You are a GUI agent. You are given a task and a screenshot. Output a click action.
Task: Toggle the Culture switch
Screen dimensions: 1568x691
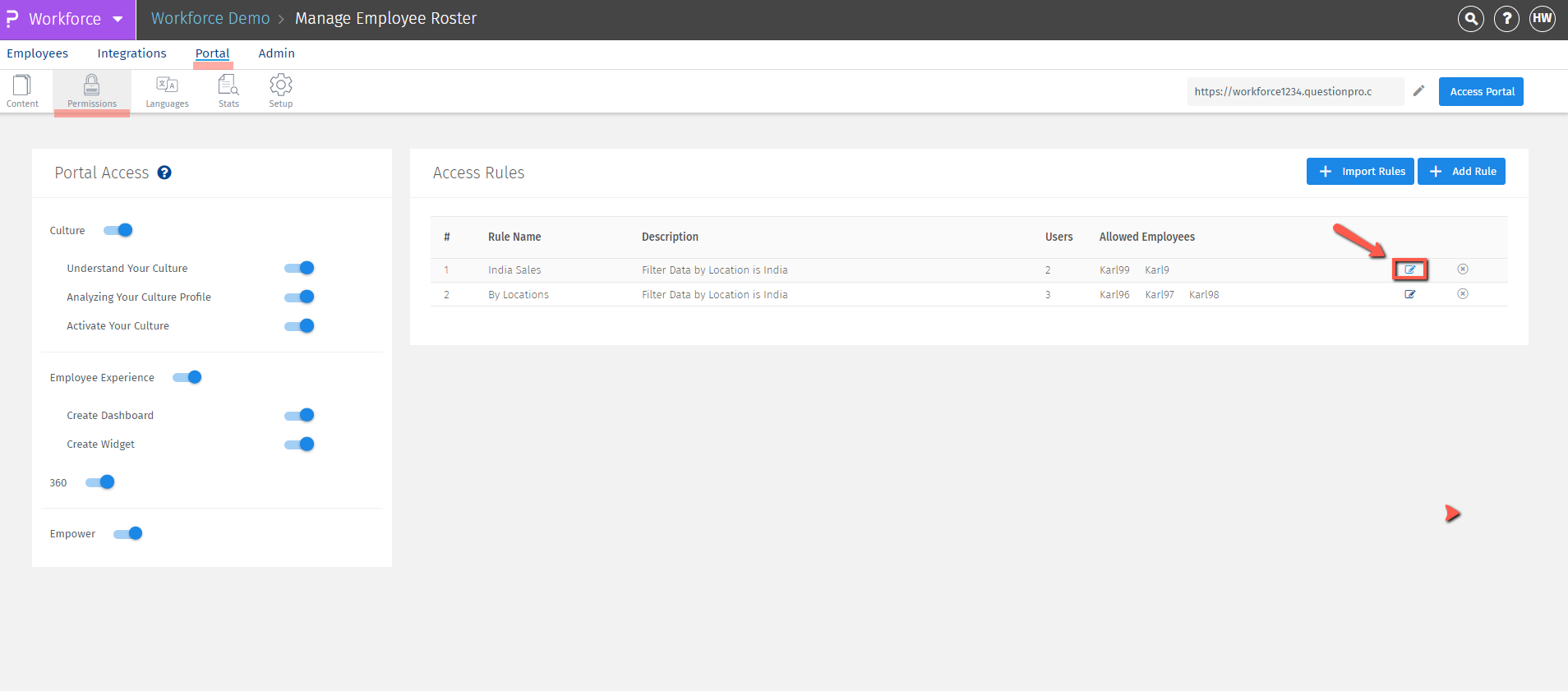(118, 230)
